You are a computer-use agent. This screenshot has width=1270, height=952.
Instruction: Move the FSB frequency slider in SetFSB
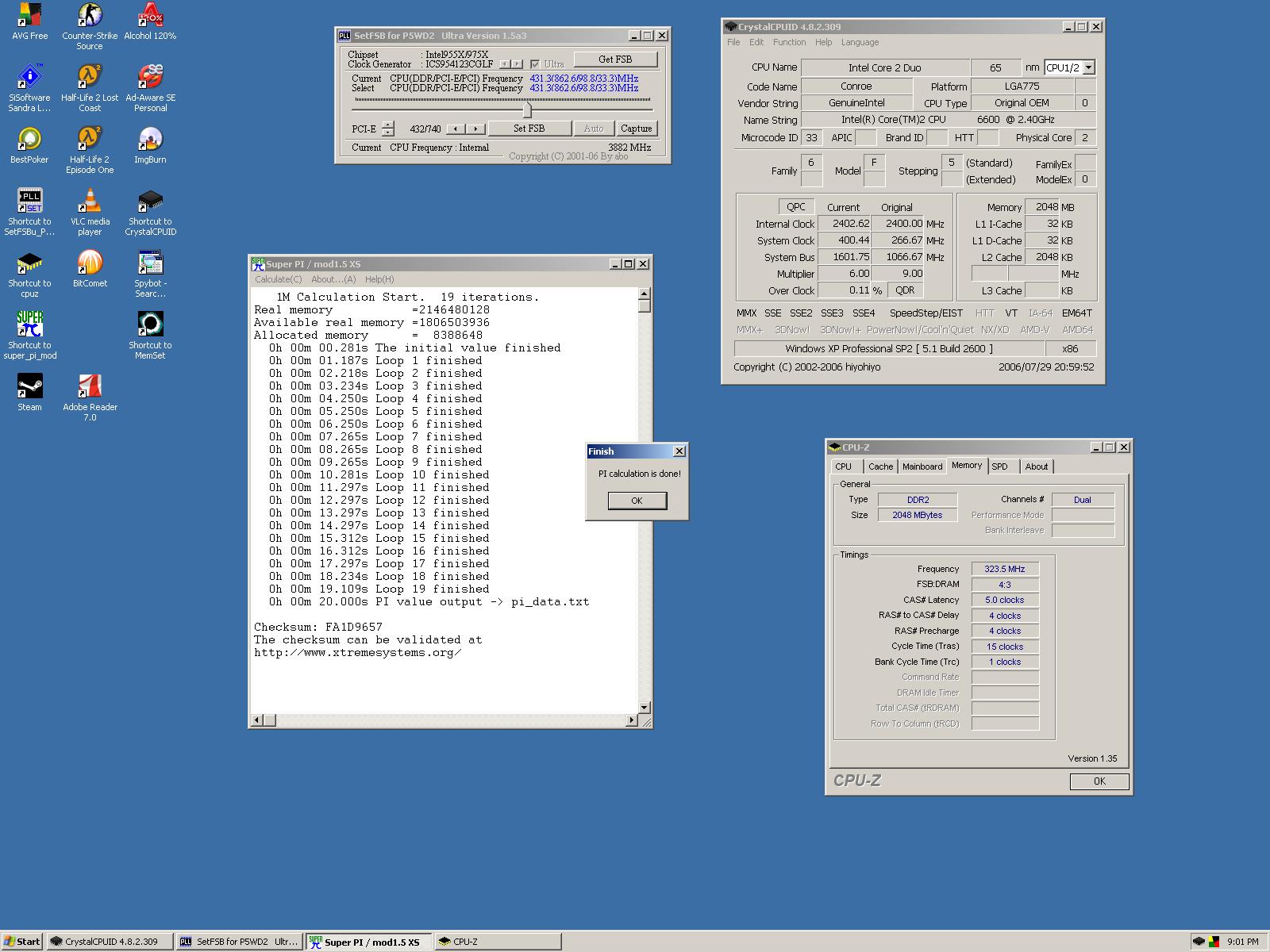(527, 109)
